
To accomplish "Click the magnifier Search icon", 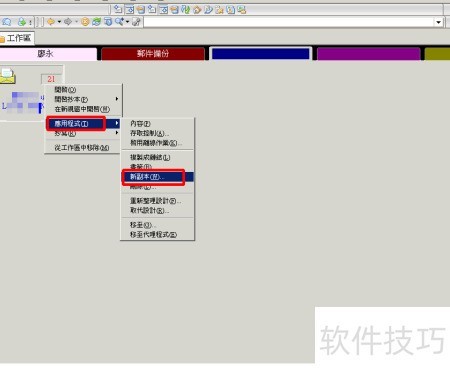I will click(x=119, y=22).
